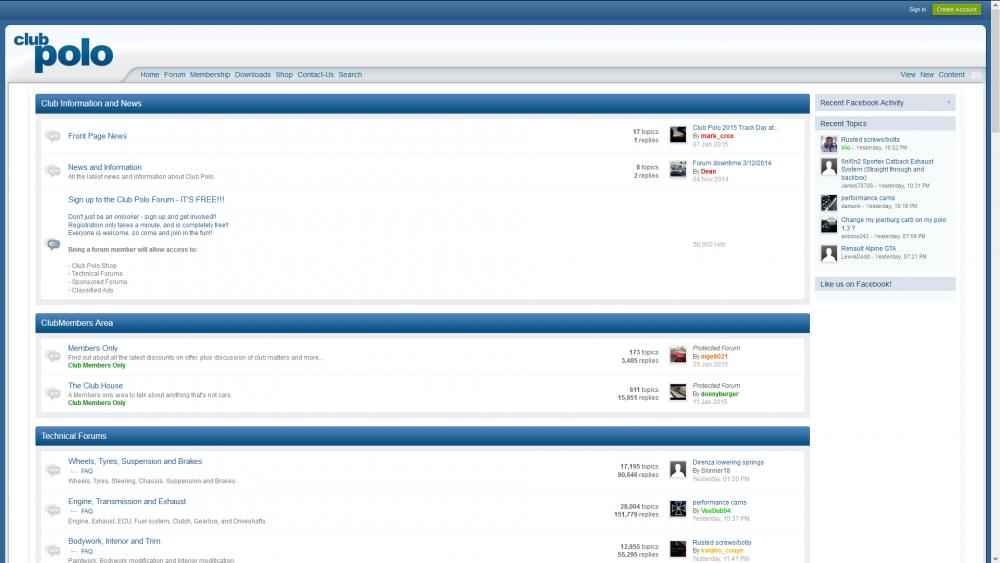Open avatar beside performance cams in Recent Topics
The height and width of the screenshot is (563, 1000).
click(828, 203)
